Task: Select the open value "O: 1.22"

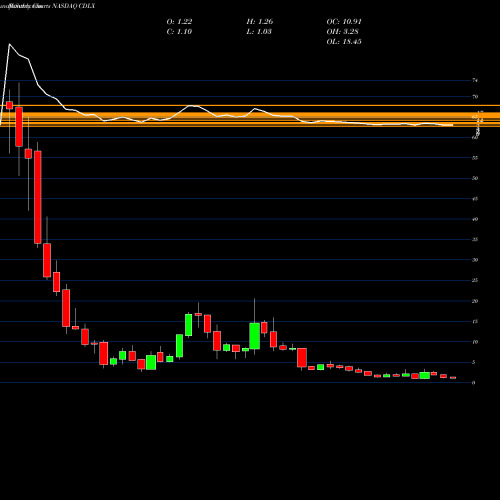Action: click(179, 22)
